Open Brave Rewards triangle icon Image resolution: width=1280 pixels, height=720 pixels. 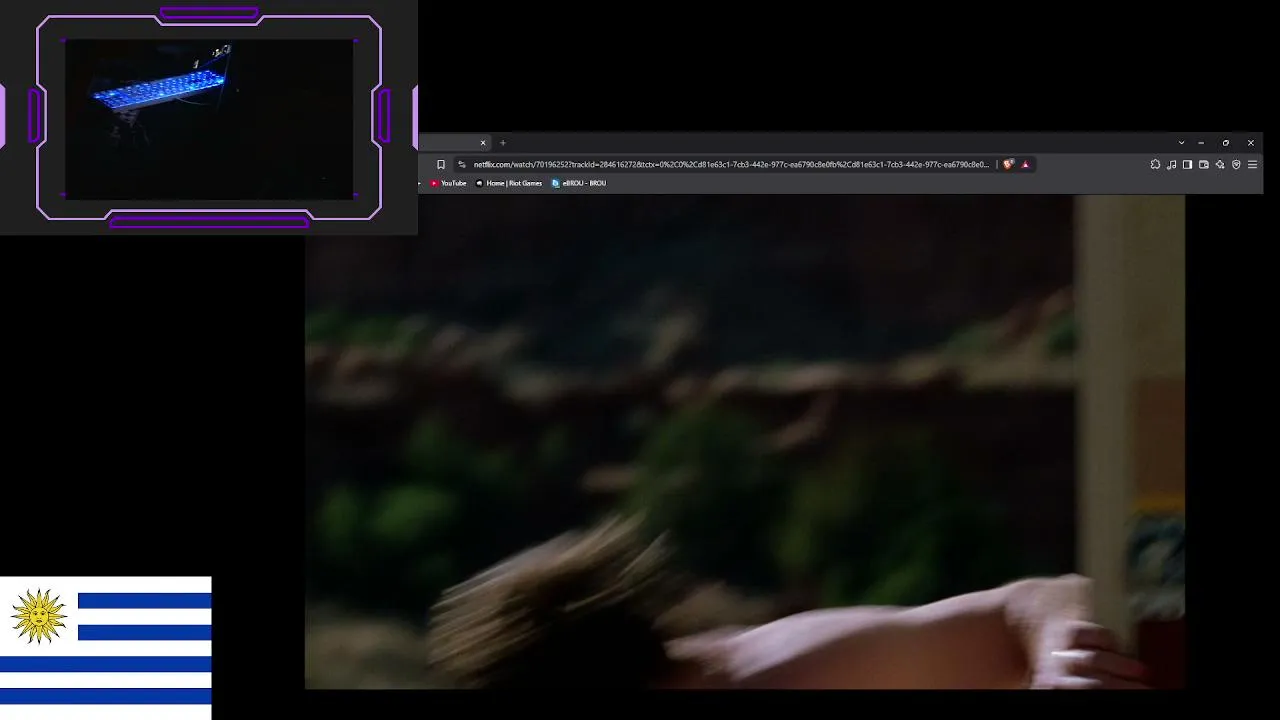point(1025,165)
